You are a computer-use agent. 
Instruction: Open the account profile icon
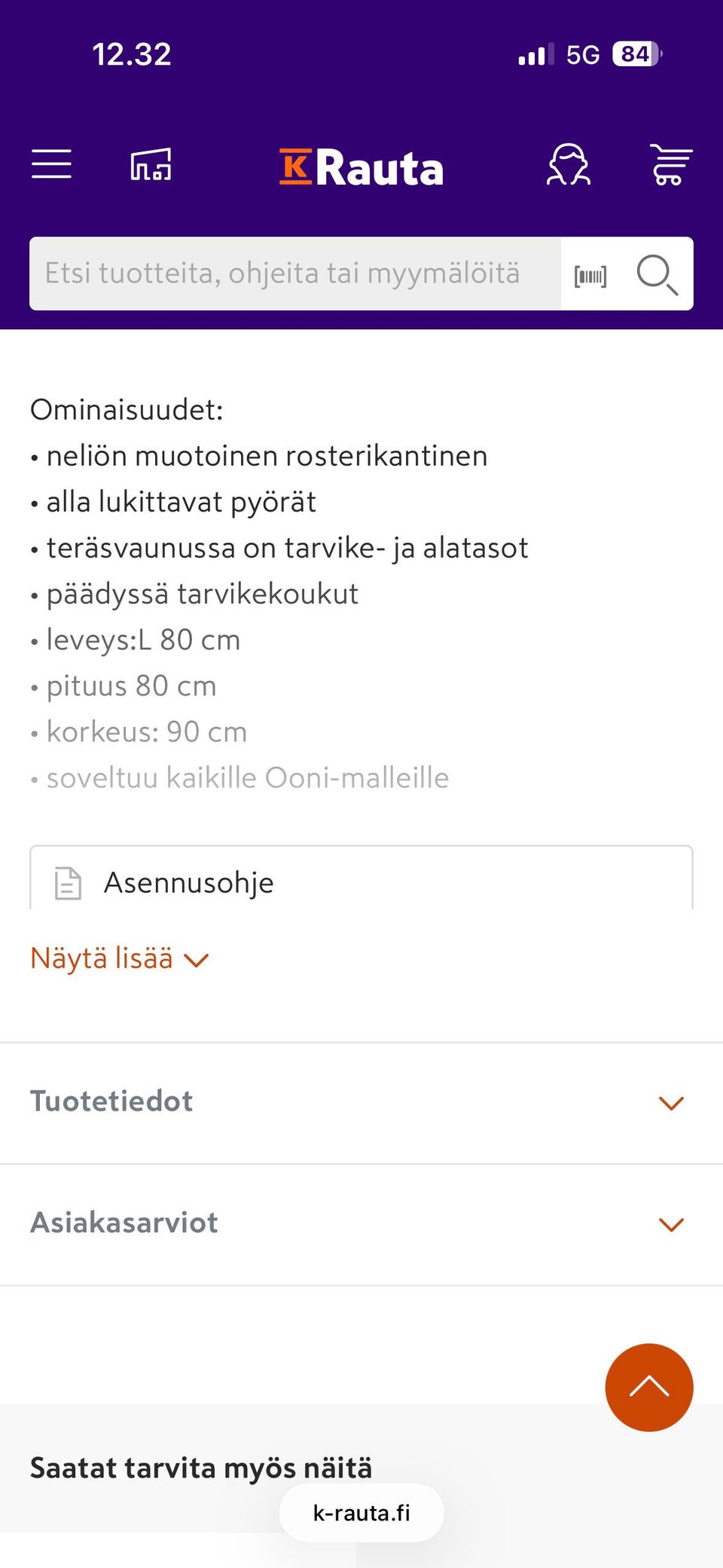[569, 164]
